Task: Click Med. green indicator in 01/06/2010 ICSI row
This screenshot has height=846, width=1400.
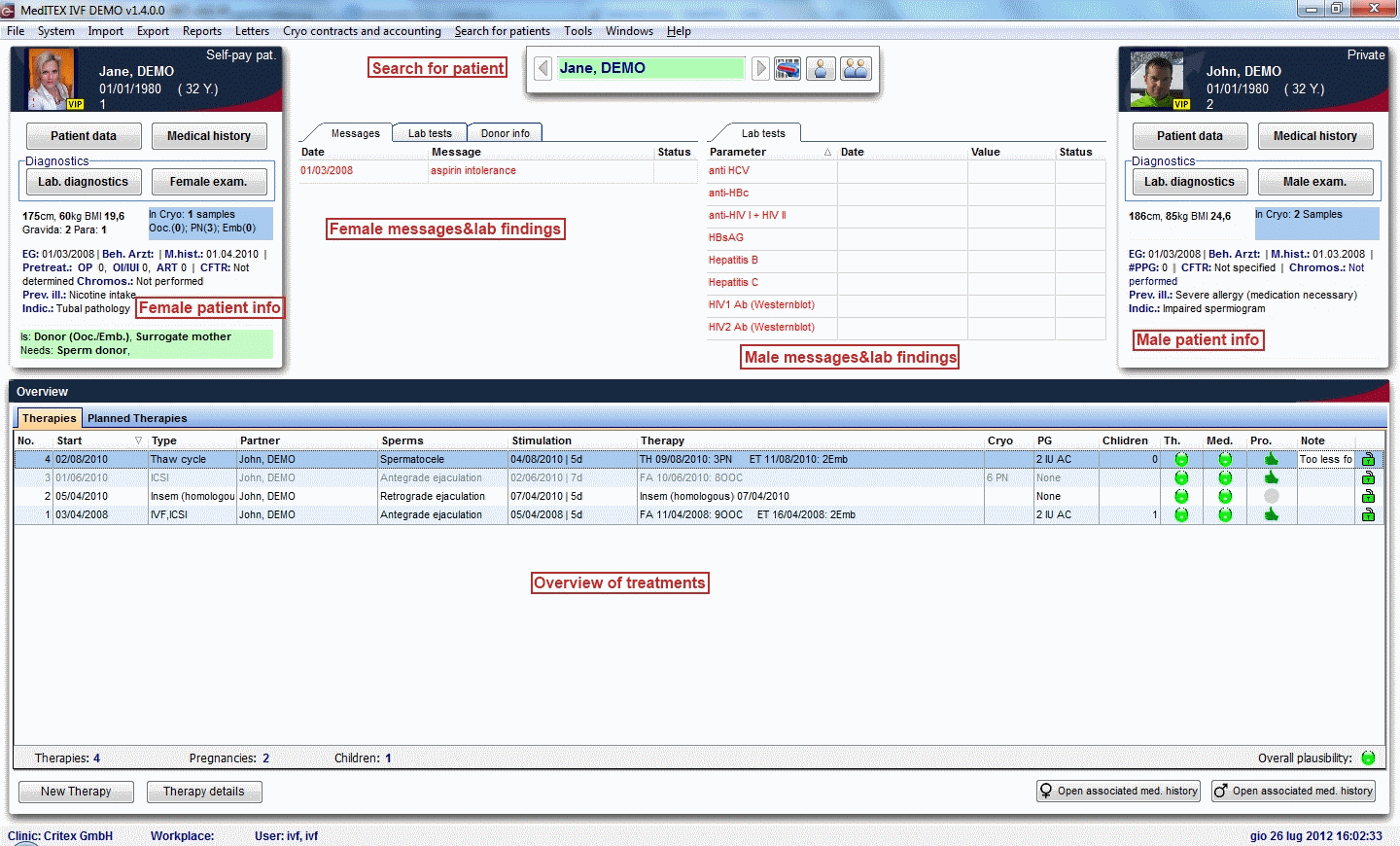Action: 1225,477
